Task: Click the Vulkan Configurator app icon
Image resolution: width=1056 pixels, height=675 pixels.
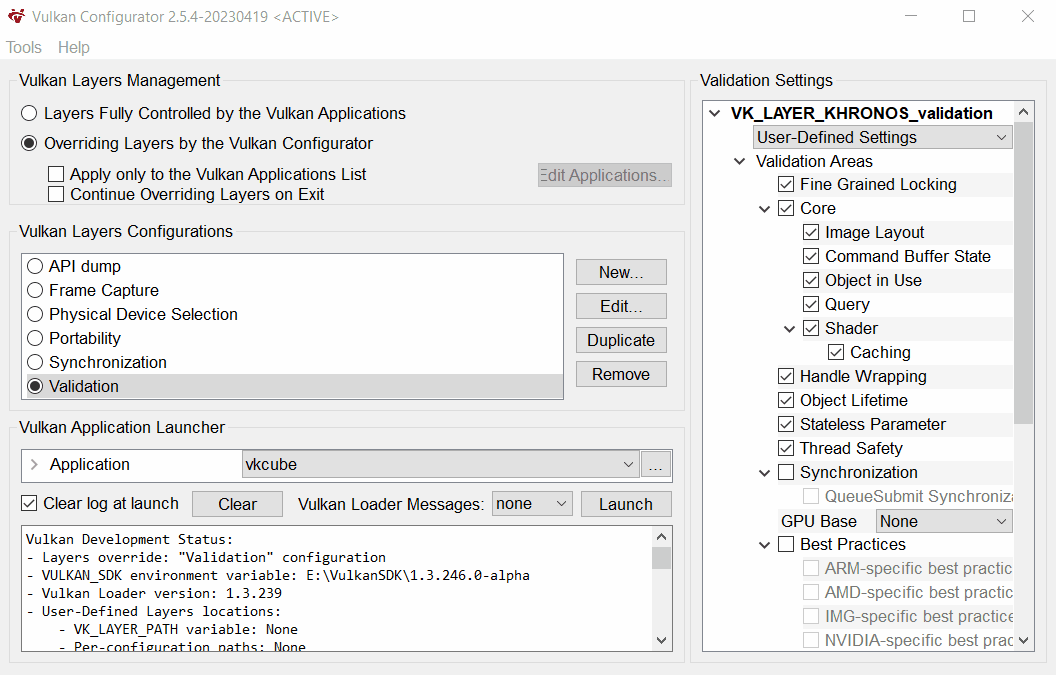Action: click(x=17, y=16)
